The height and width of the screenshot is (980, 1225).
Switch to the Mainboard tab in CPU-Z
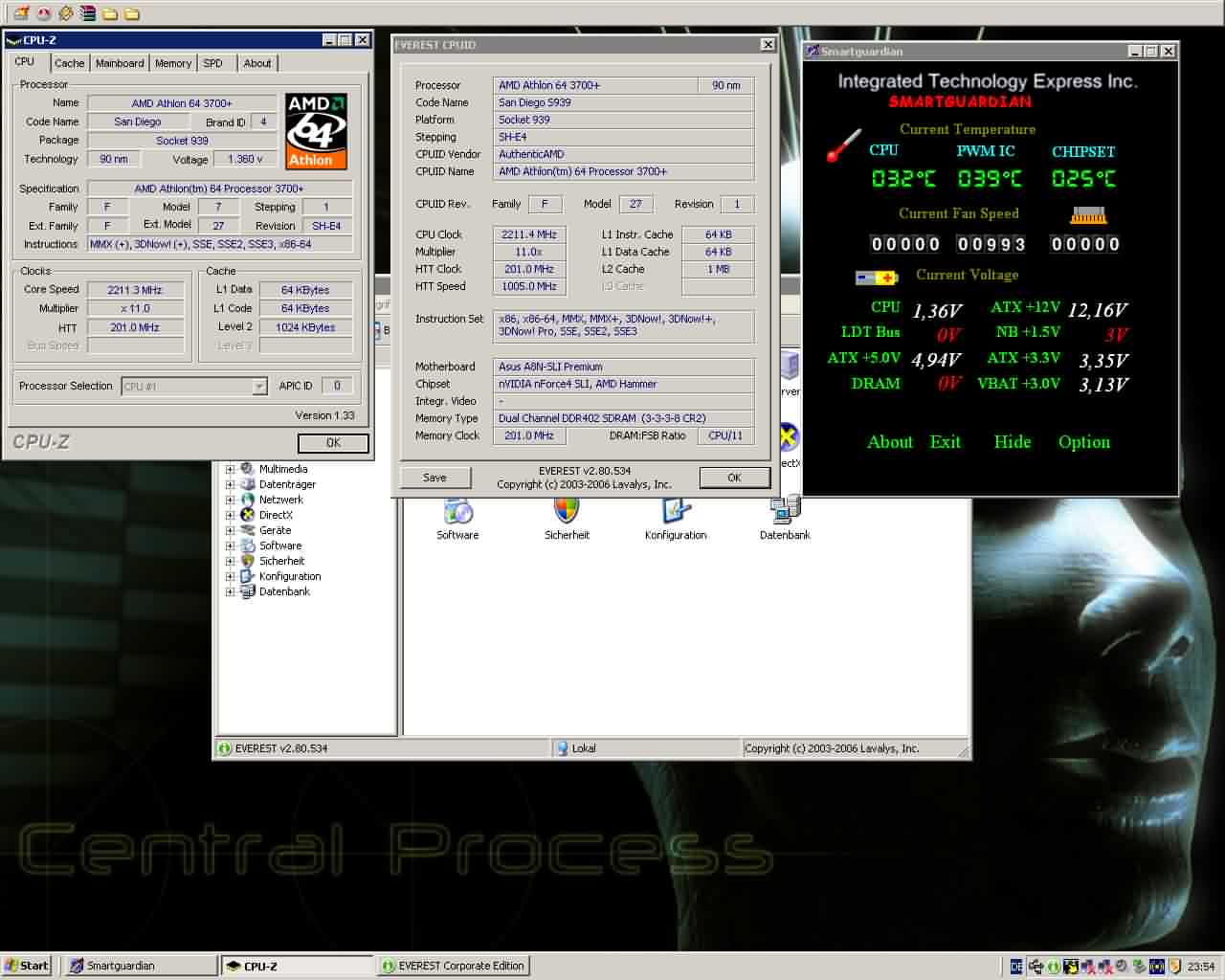120,63
